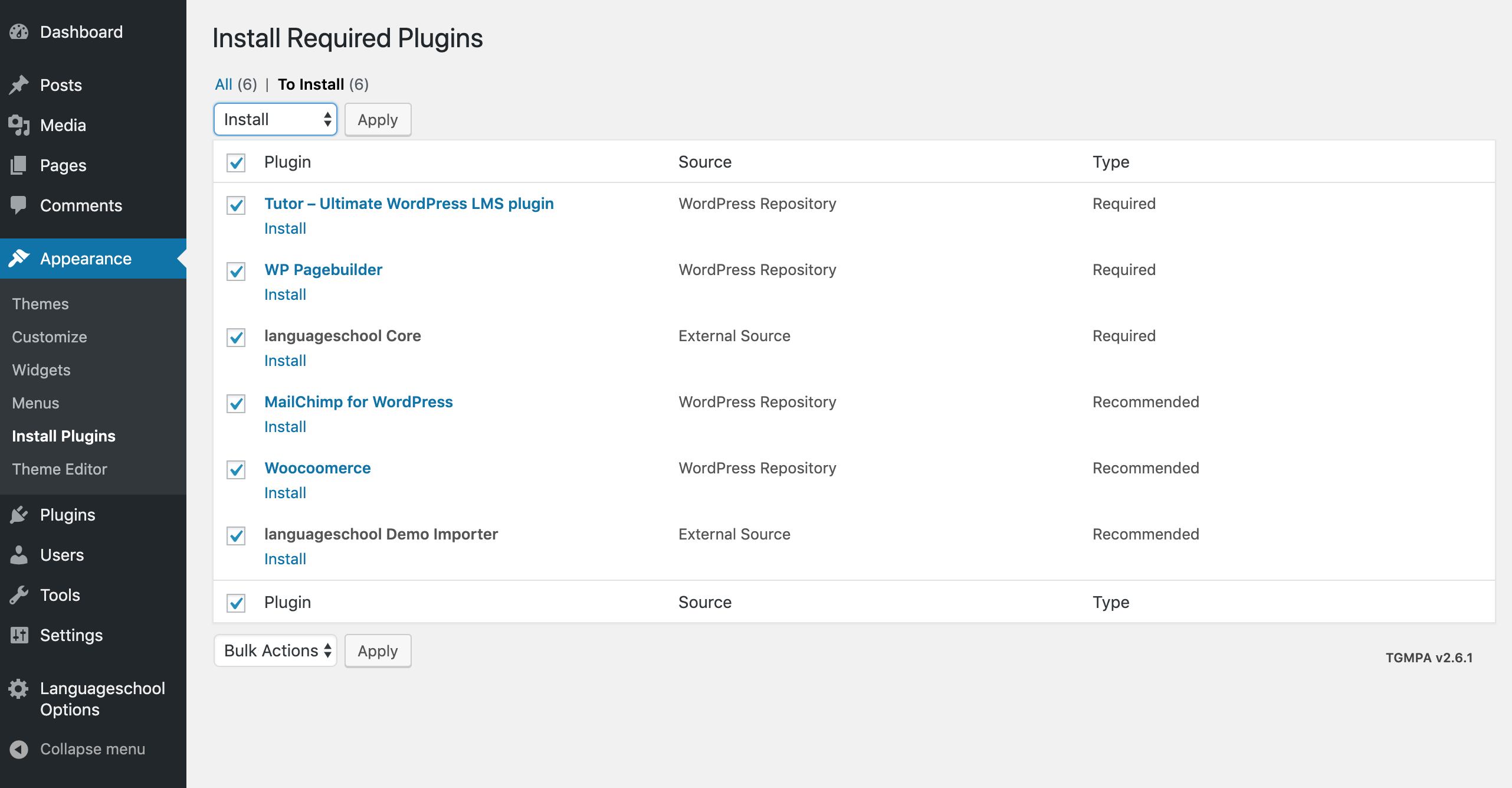1512x788 pixels.
Task: Click the Plugin column header at top
Action: click(287, 162)
